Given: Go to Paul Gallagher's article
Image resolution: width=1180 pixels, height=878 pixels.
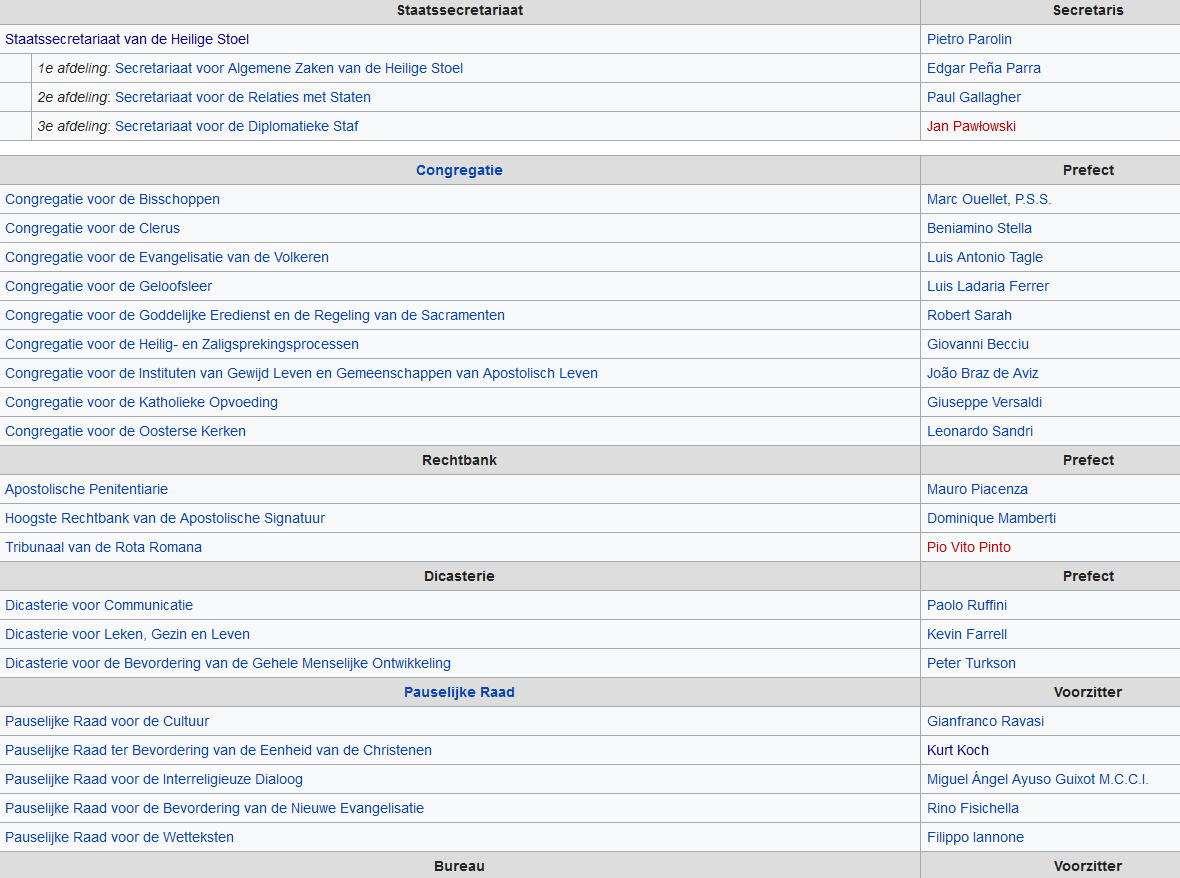Looking at the screenshot, I should point(973,97).
